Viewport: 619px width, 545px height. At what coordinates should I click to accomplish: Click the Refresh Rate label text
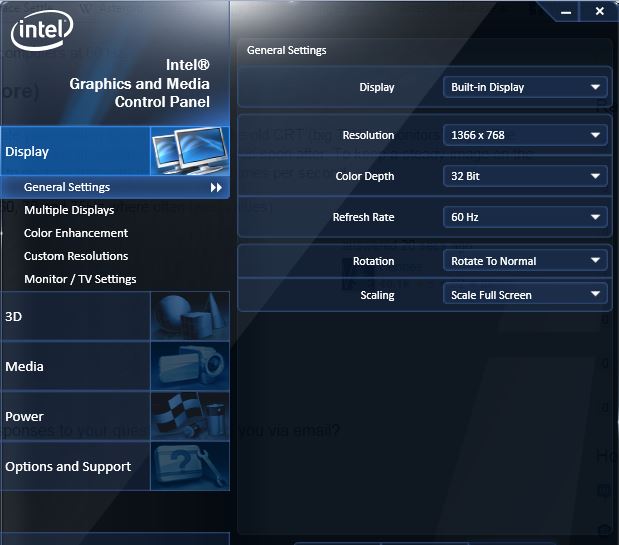[364, 217]
